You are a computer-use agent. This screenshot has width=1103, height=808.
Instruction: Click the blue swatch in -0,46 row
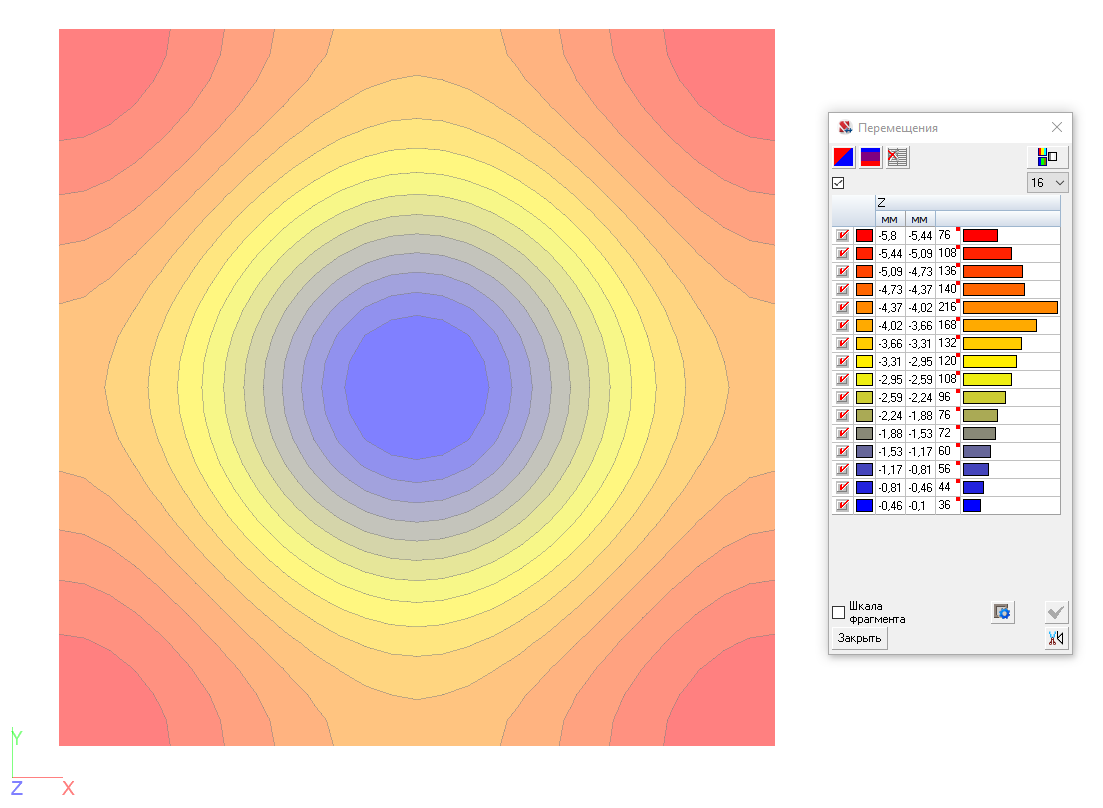coord(864,505)
